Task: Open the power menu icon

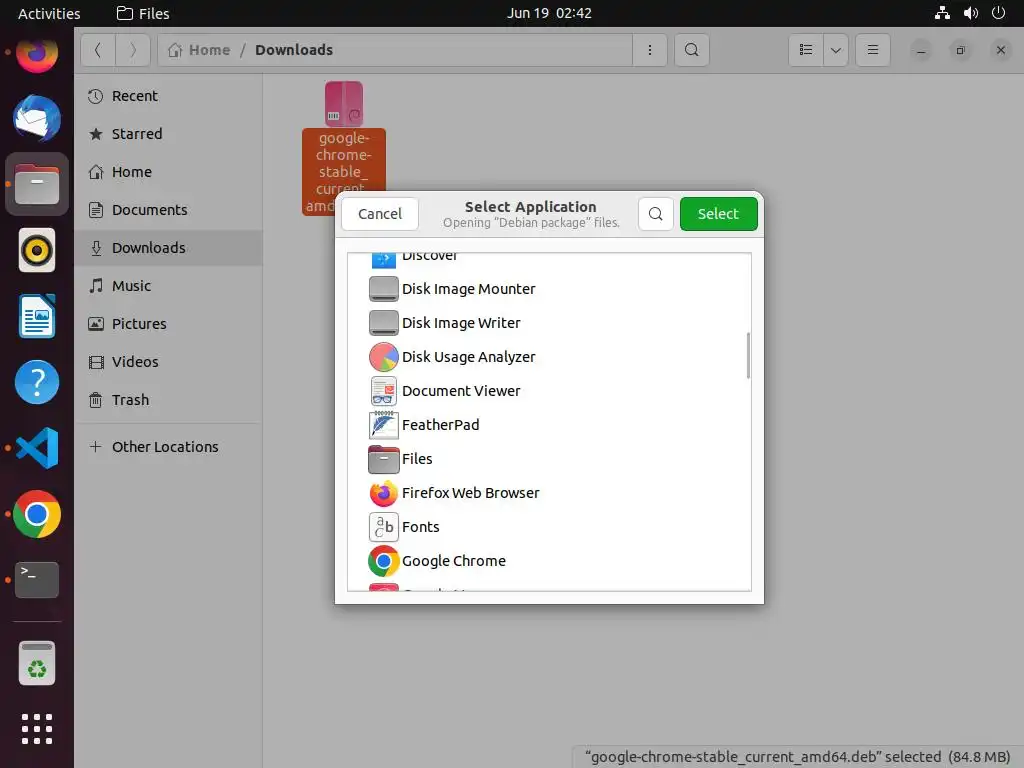Action: [999, 13]
